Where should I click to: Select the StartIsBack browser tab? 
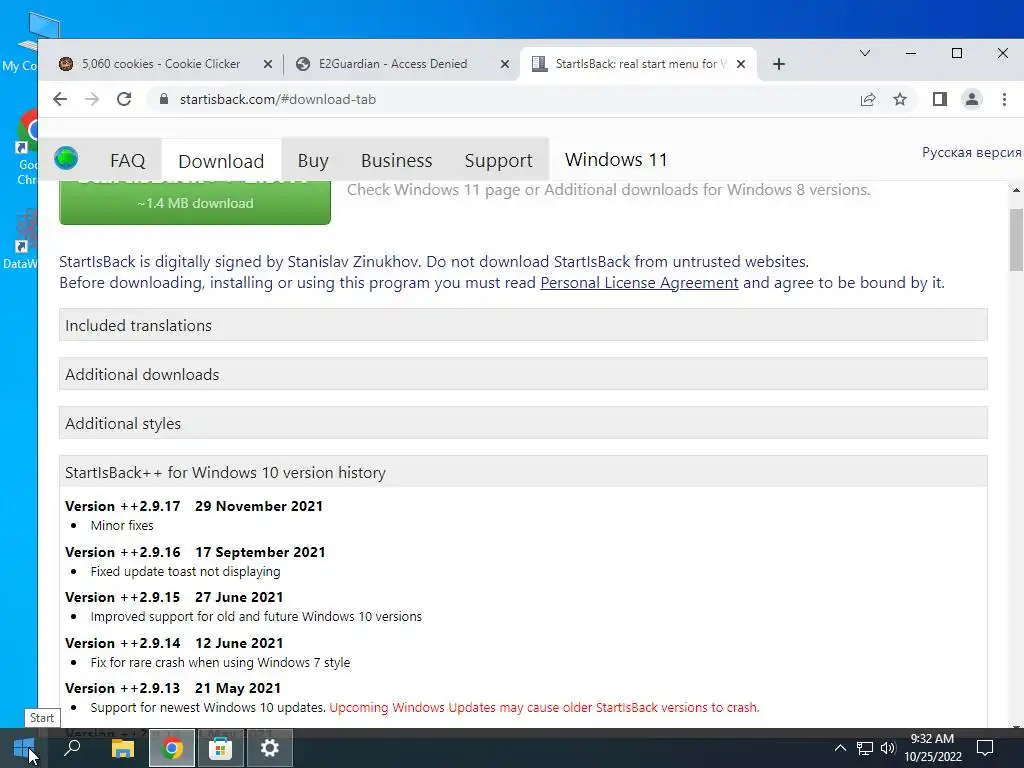(x=638, y=64)
